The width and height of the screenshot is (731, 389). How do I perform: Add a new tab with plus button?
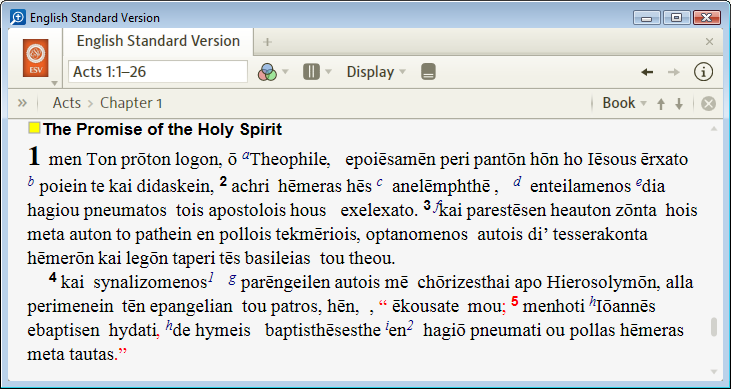[267, 42]
